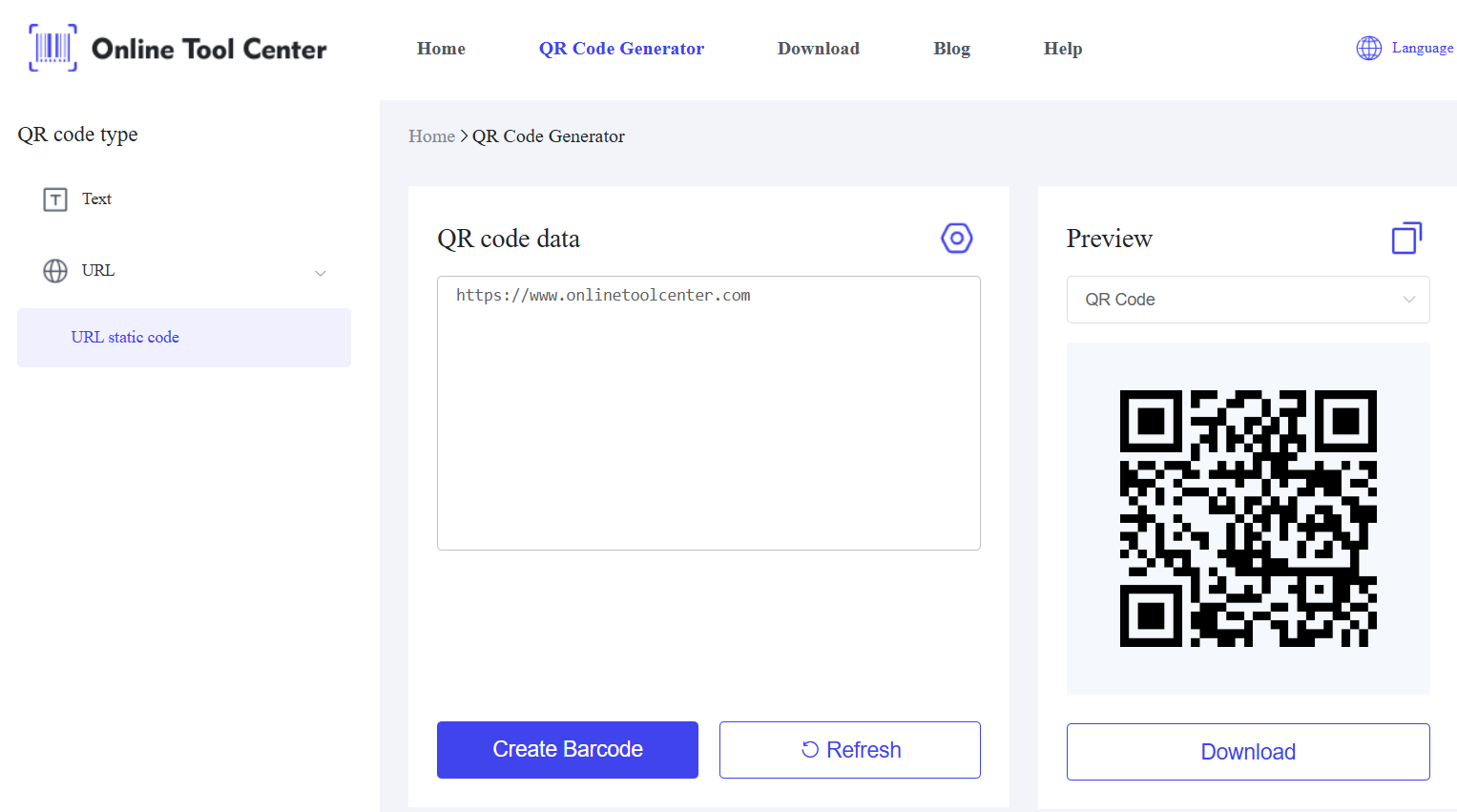This screenshot has height=812, width=1457.
Task: Select URL static code in the sidebar
Action: 125,338
